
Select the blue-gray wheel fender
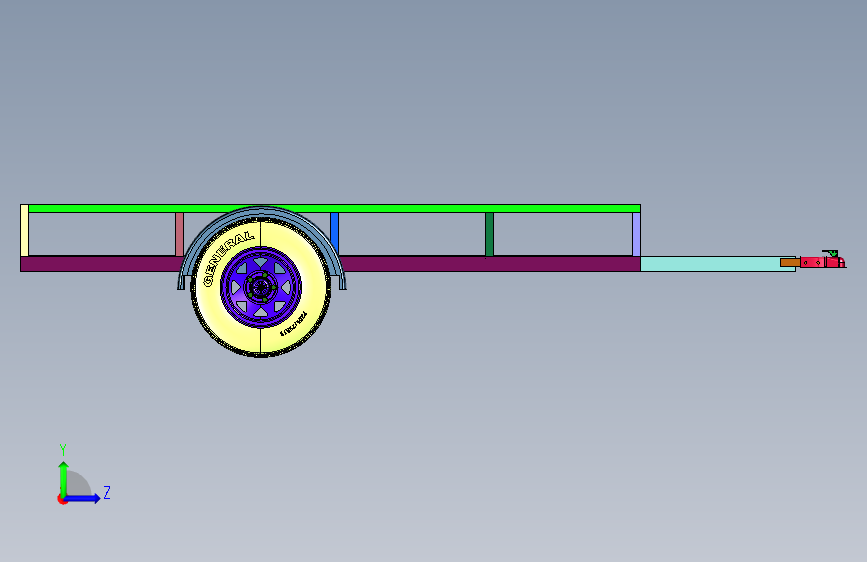tap(262, 214)
